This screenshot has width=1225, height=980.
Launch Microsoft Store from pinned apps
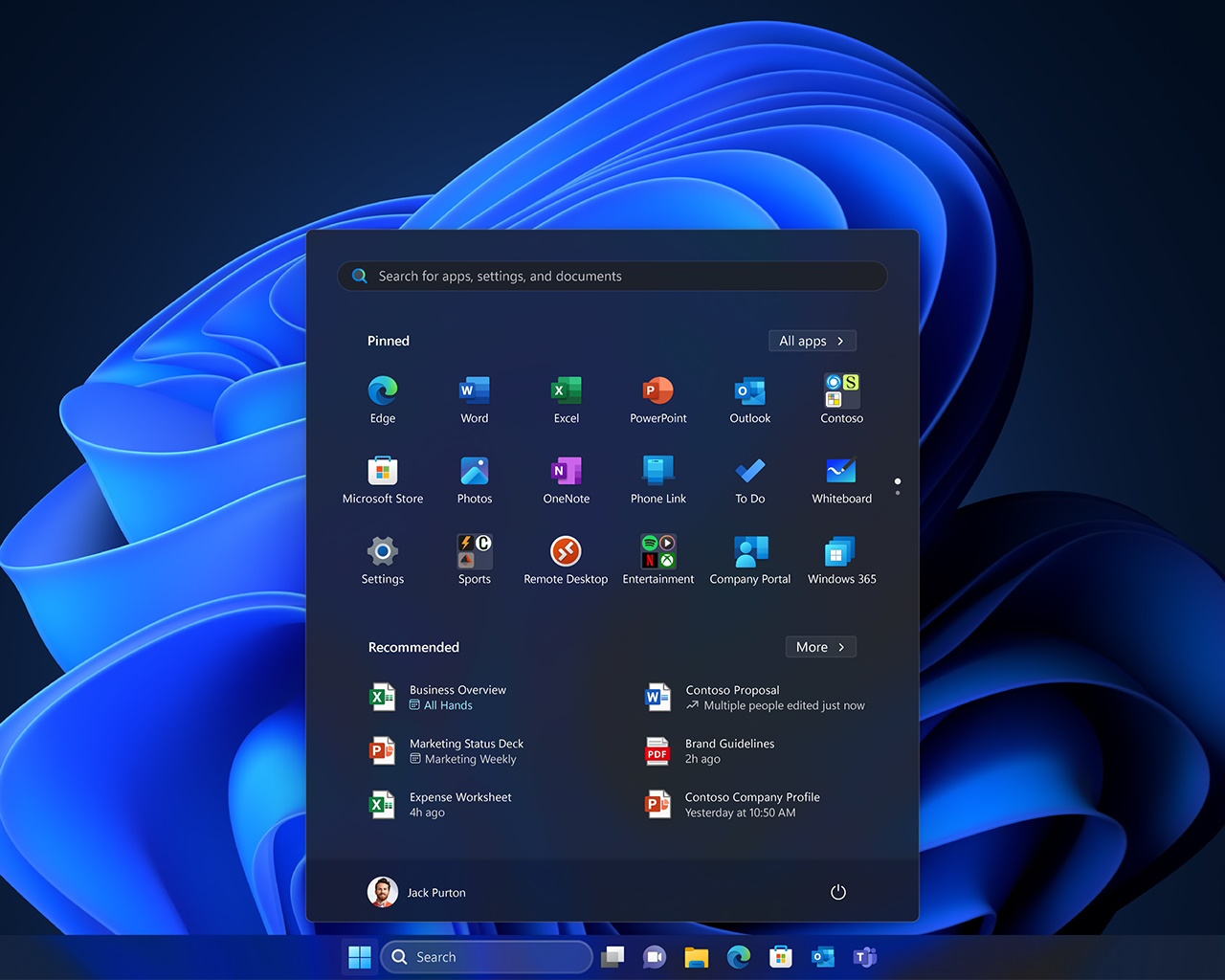pyautogui.click(x=383, y=479)
